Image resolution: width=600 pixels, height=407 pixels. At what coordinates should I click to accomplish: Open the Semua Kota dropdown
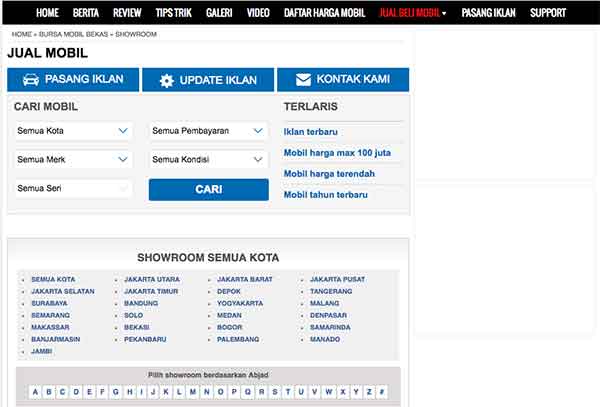click(x=73, y=131)
